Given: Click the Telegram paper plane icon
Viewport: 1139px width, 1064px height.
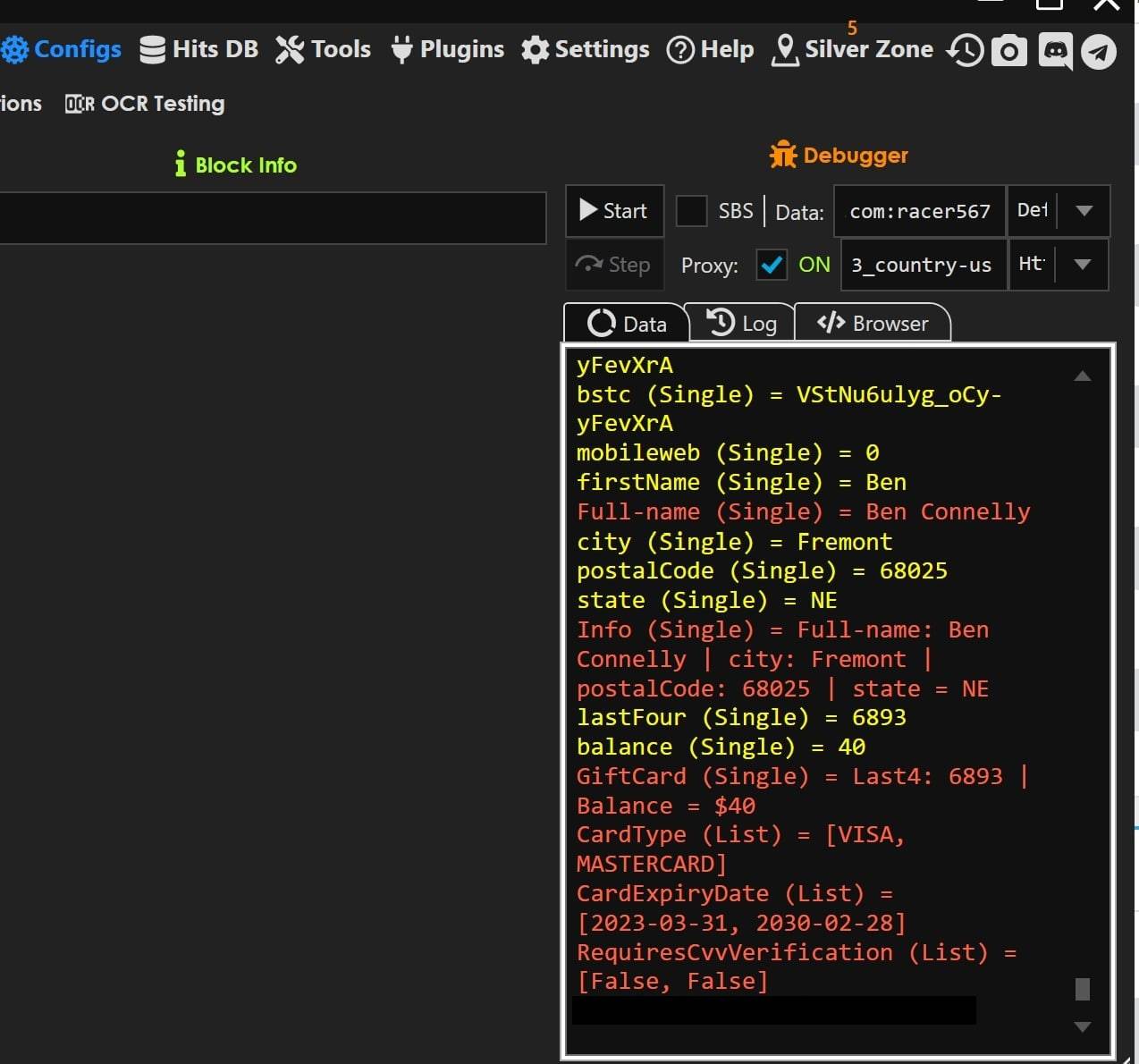Looking at the screenshot, I should [x=1099, y=51].
